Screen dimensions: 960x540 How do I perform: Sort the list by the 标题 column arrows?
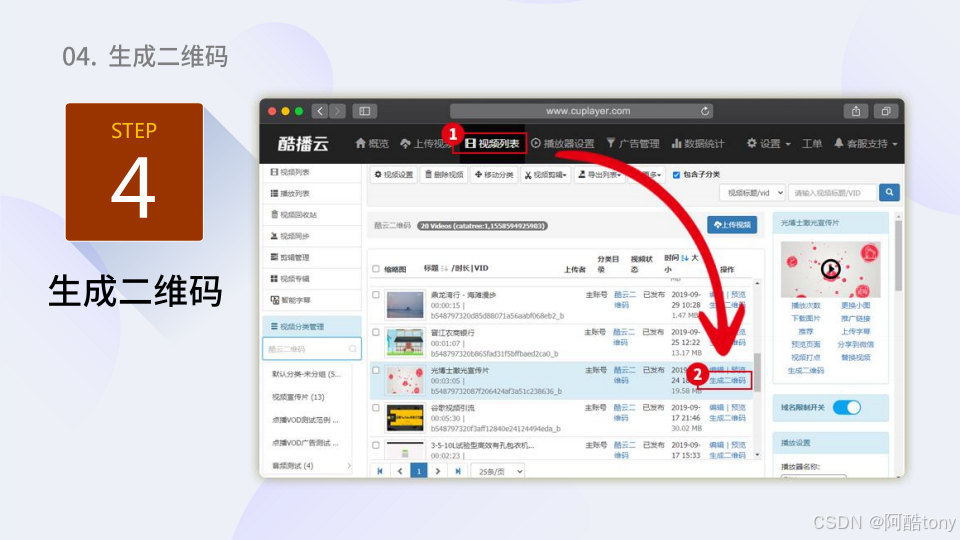click(x=444, y=268)
